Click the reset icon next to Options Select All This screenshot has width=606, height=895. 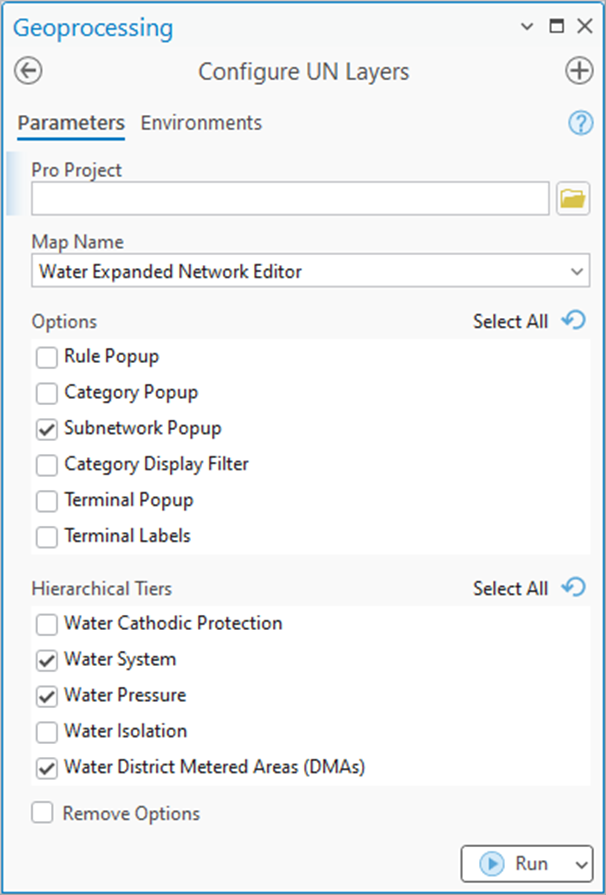[x=573, y=320]
